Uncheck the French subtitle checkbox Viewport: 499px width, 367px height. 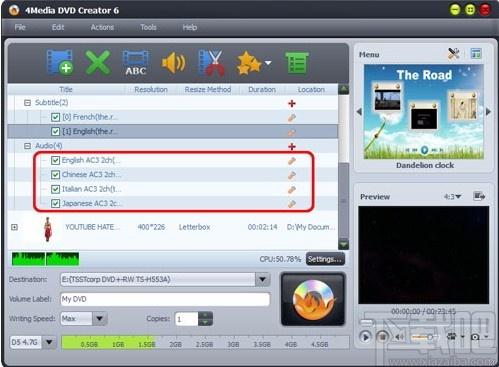pyautogui.click(x=55, y=117)
